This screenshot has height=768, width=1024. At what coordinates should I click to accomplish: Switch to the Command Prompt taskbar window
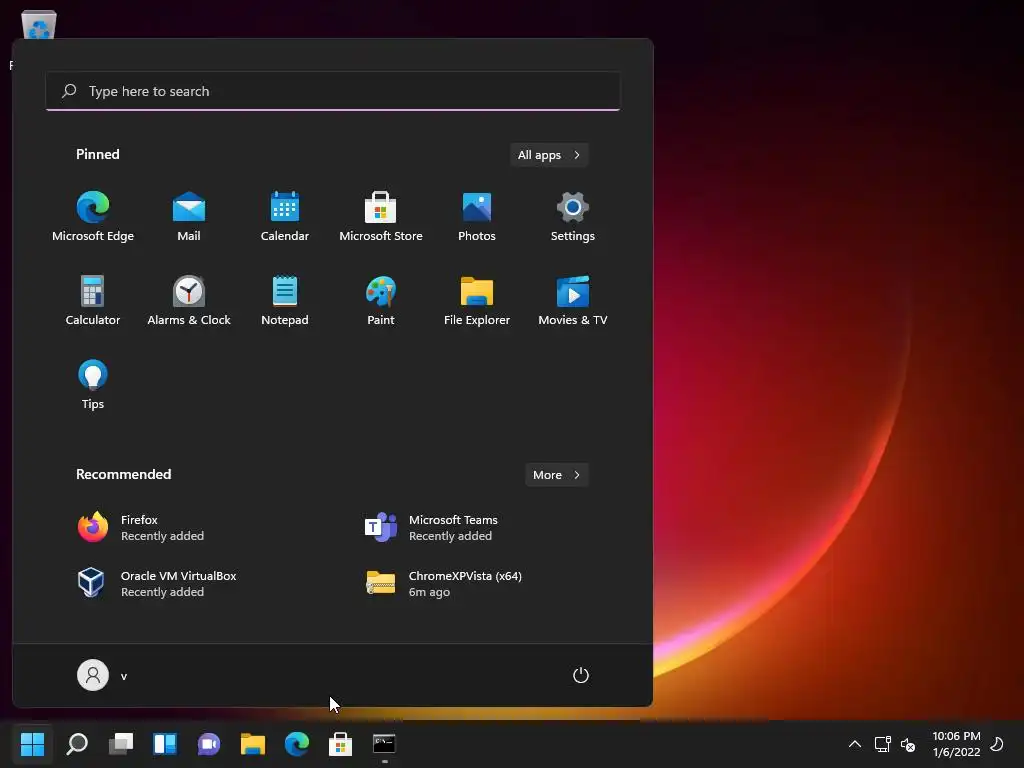384,743
